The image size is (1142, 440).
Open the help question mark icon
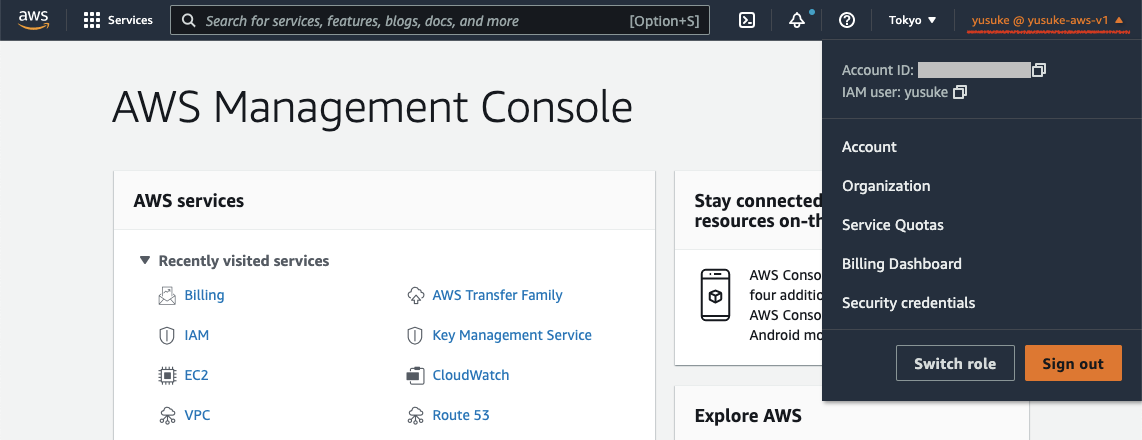point(847,20)
